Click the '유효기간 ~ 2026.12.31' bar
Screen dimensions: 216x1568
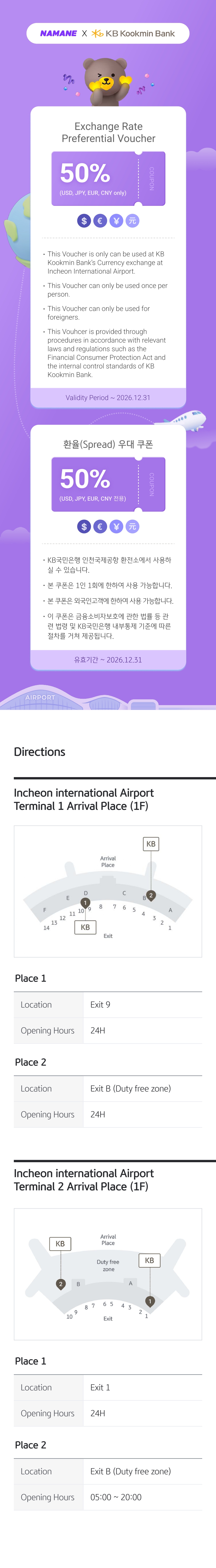pyautogui.click(x=108, y=659)
